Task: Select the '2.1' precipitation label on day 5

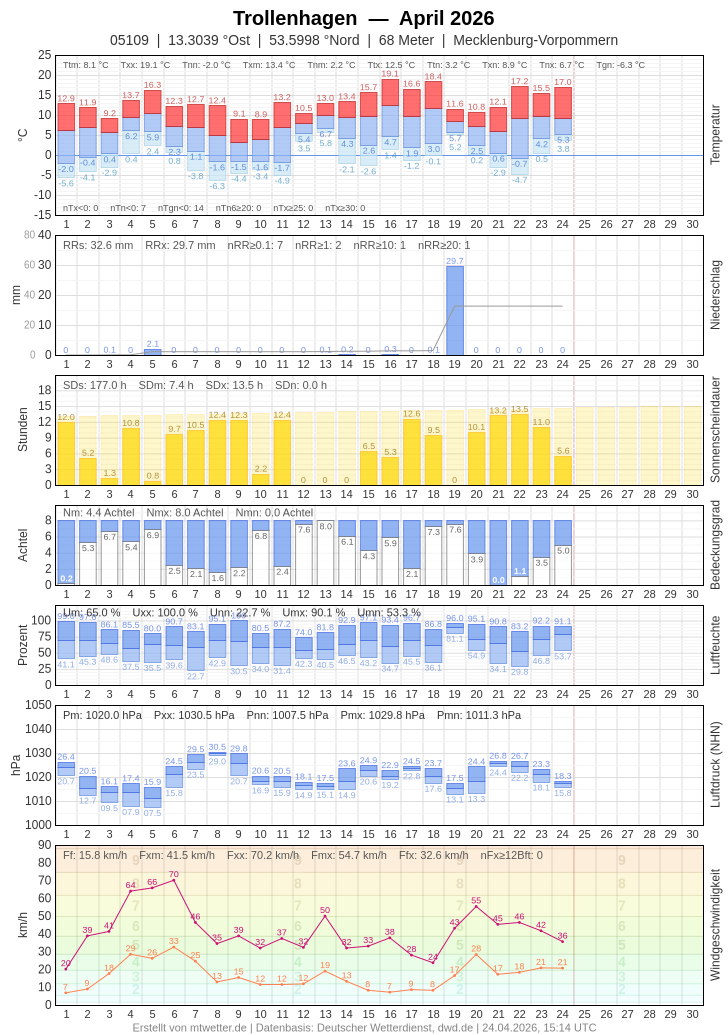Action: tap(152, 344)
